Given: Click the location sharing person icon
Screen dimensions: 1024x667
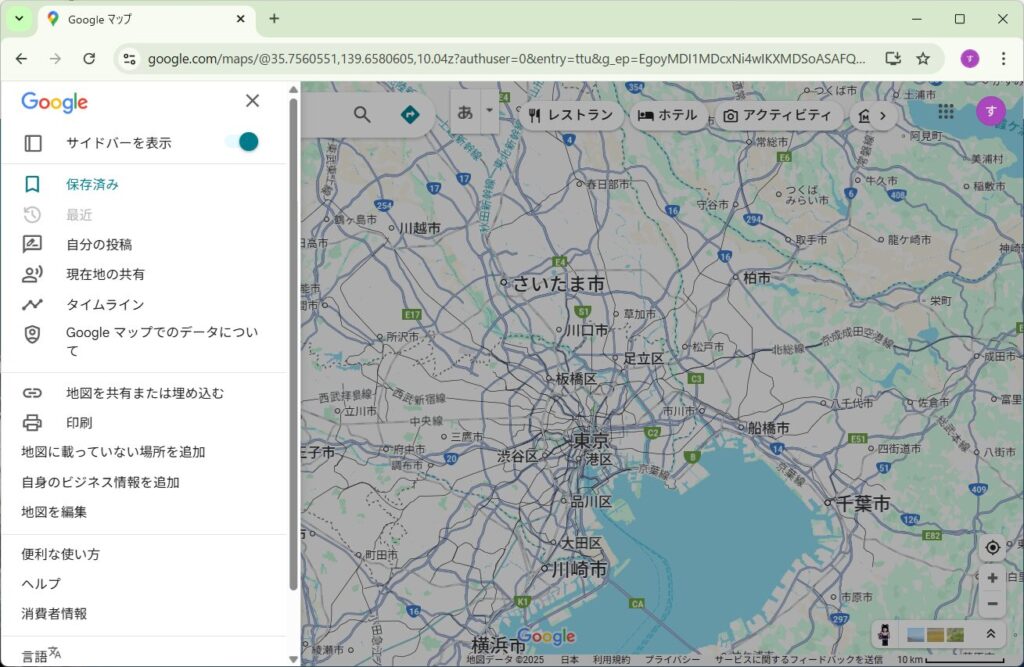Looking at the screenshot, I should tap(32, 274).
